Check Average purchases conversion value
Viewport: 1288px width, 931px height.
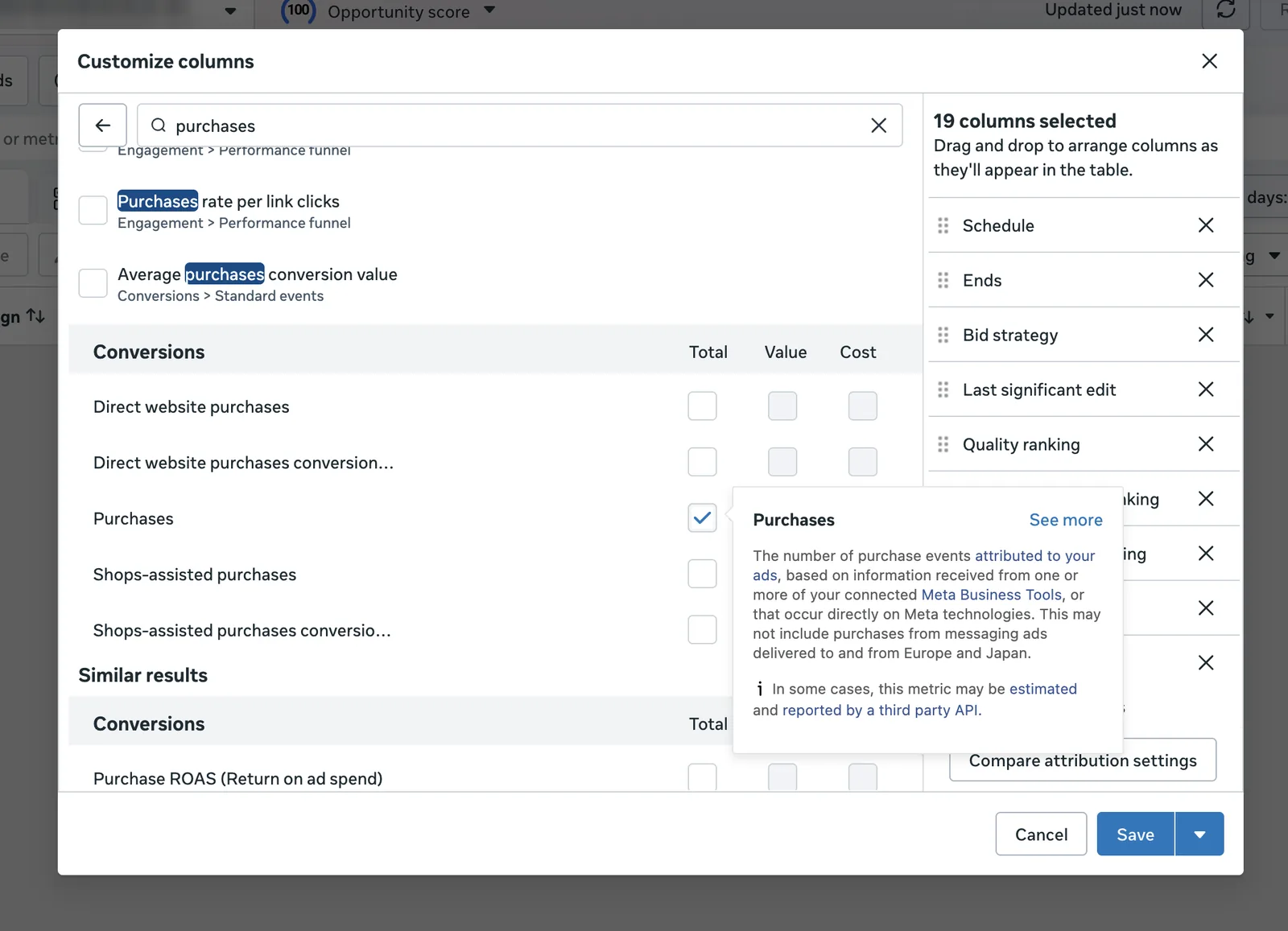pyautogui.click(x=93, y=283)
